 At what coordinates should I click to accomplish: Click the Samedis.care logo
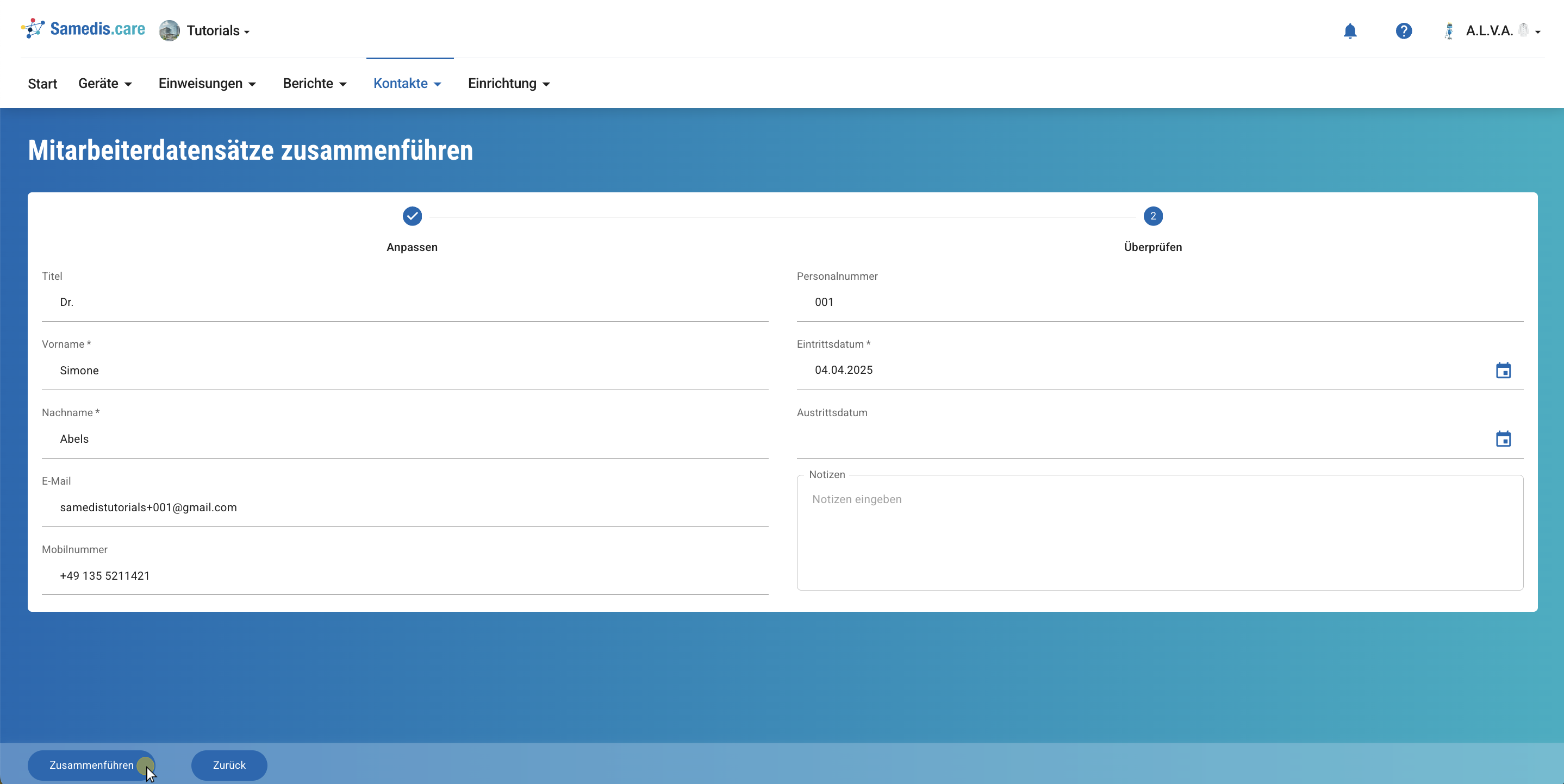[x=83, y=29]
